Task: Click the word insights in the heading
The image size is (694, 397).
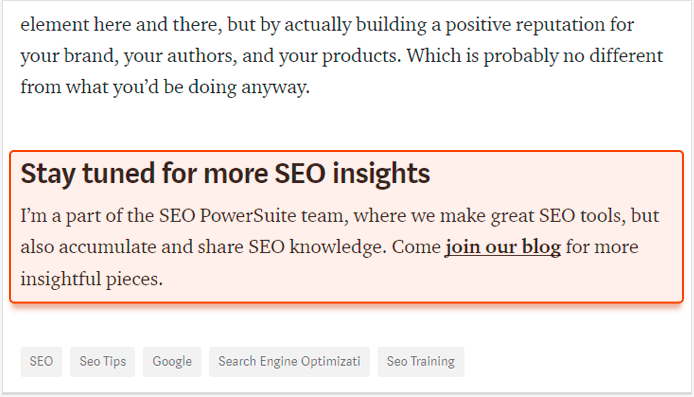Action: [x=381, y=173]
